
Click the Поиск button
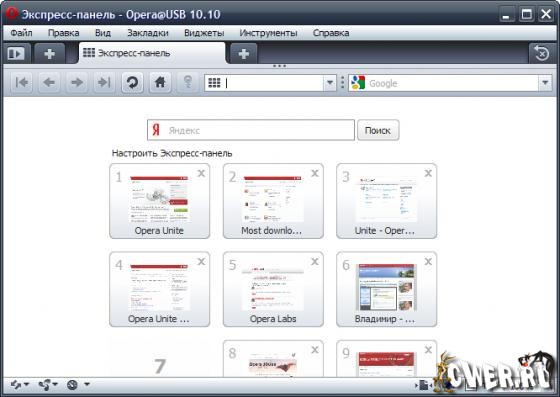coord(378,130)
